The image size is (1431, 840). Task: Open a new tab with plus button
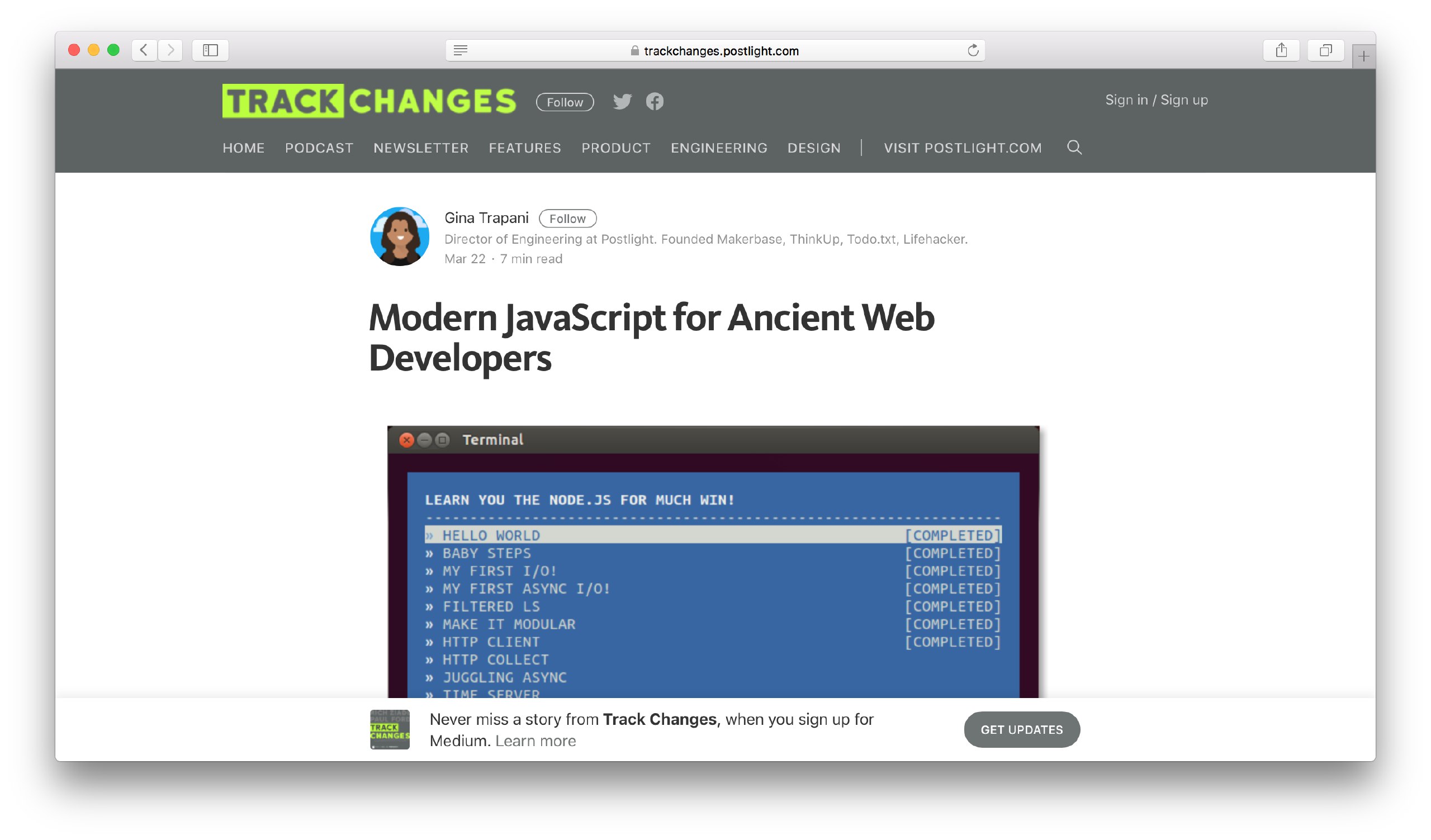coord(1363,56)
